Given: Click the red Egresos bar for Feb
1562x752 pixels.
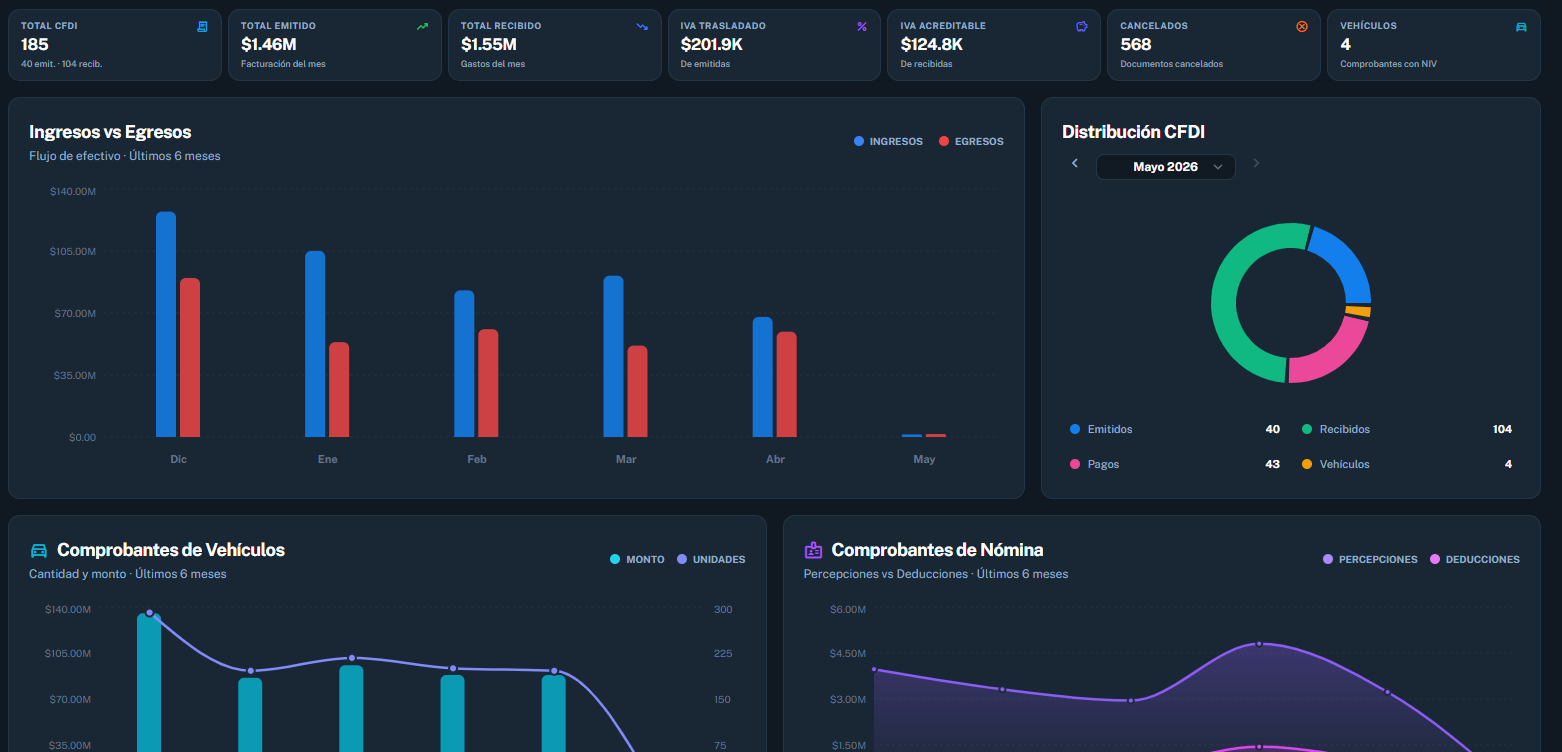Looking at the screenshot, I should 488,383.
